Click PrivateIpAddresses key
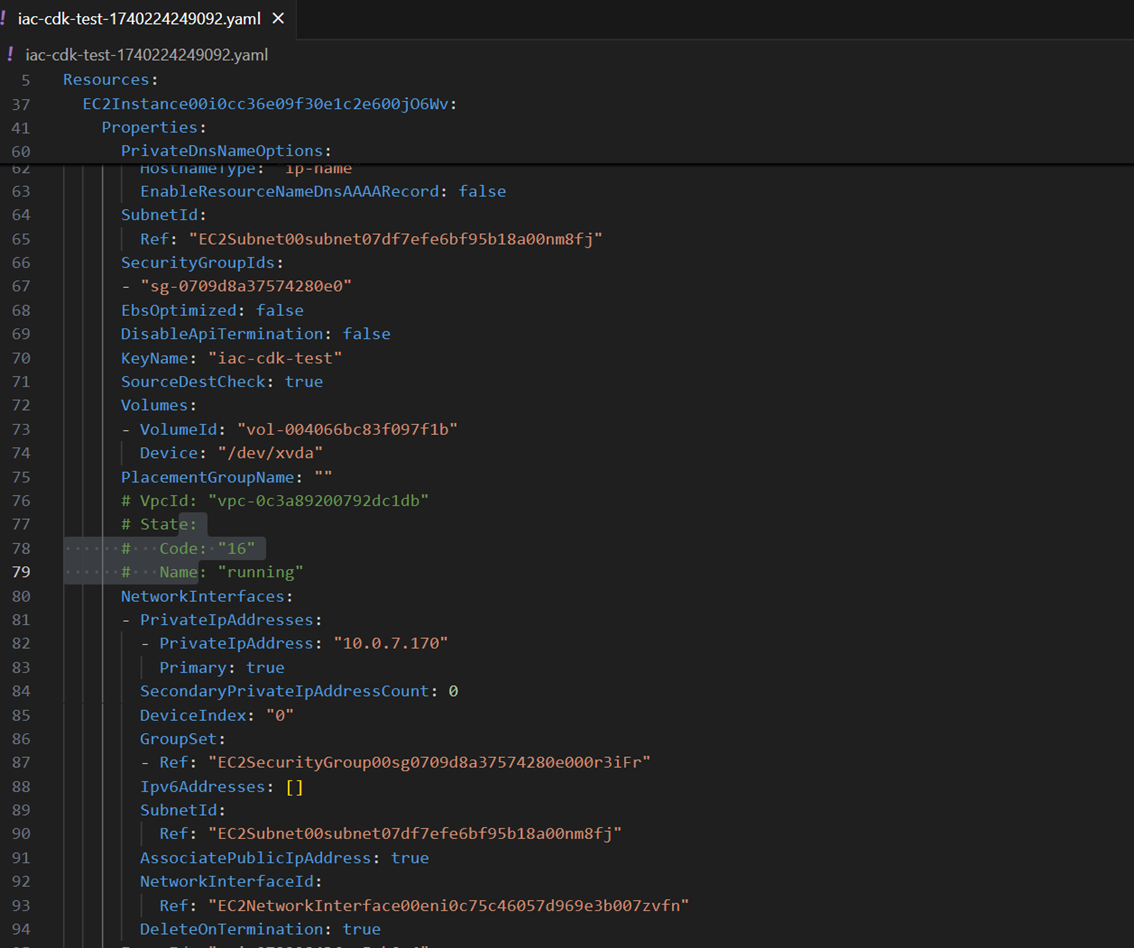 click(226, 620)
